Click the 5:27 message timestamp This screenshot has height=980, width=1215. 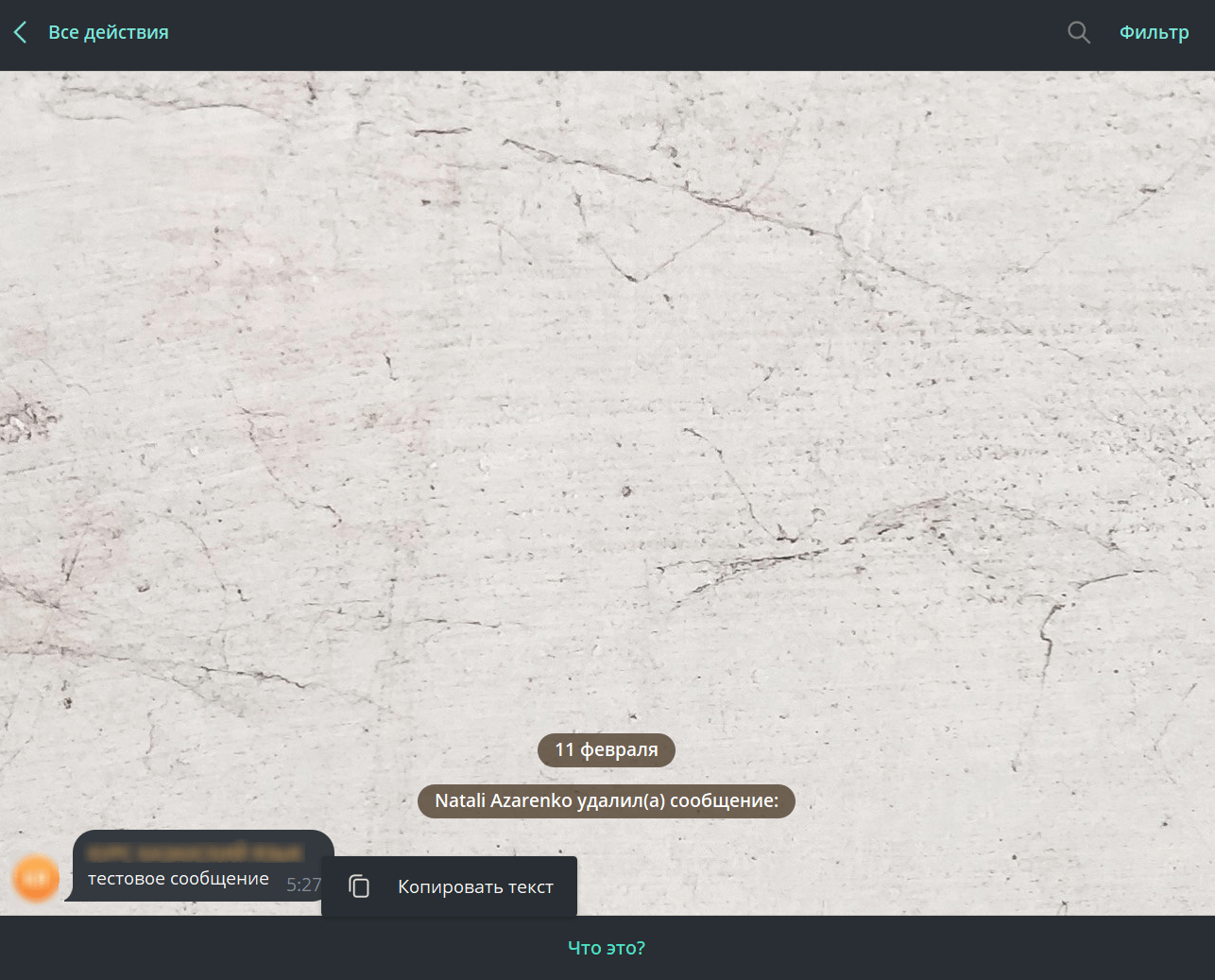tap(303, 885)
